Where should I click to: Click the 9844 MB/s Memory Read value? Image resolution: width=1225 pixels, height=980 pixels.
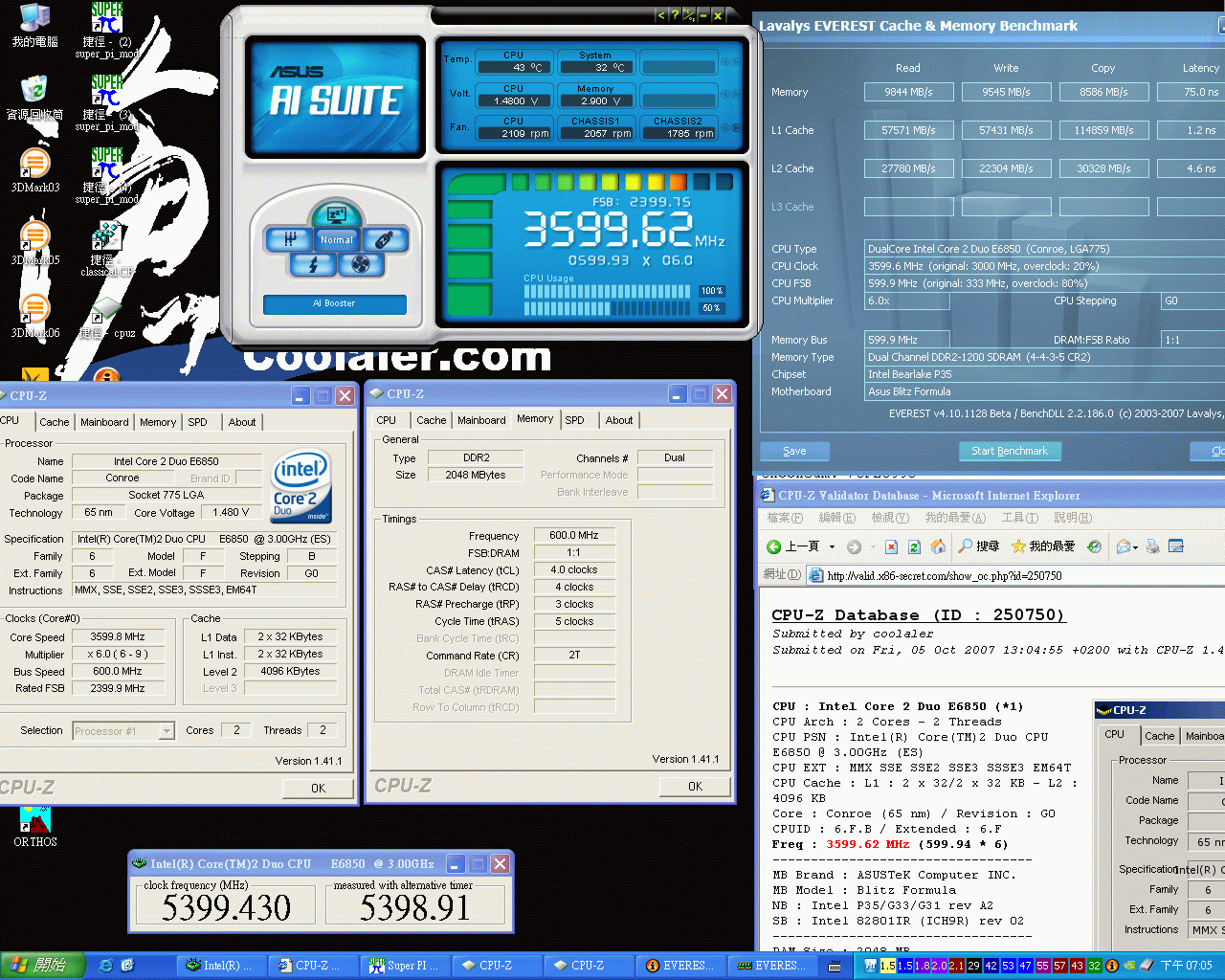[x=908, y=92]
